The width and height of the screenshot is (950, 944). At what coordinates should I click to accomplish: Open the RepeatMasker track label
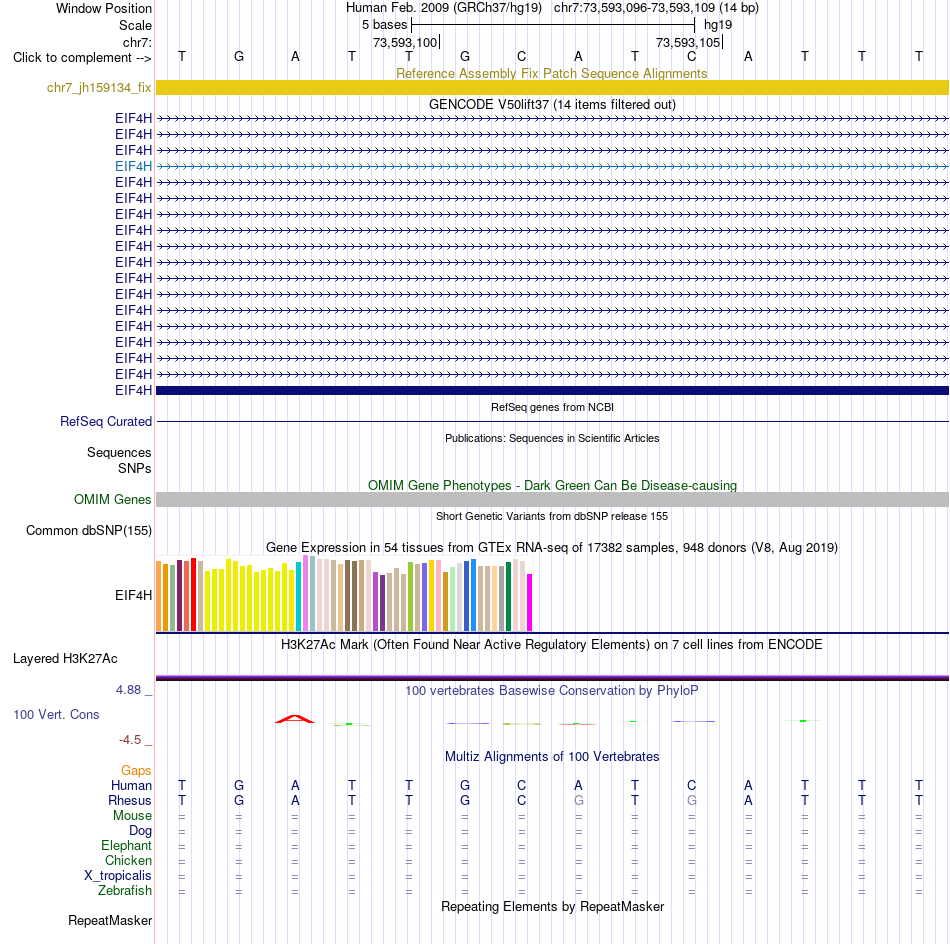coord(110,920)
